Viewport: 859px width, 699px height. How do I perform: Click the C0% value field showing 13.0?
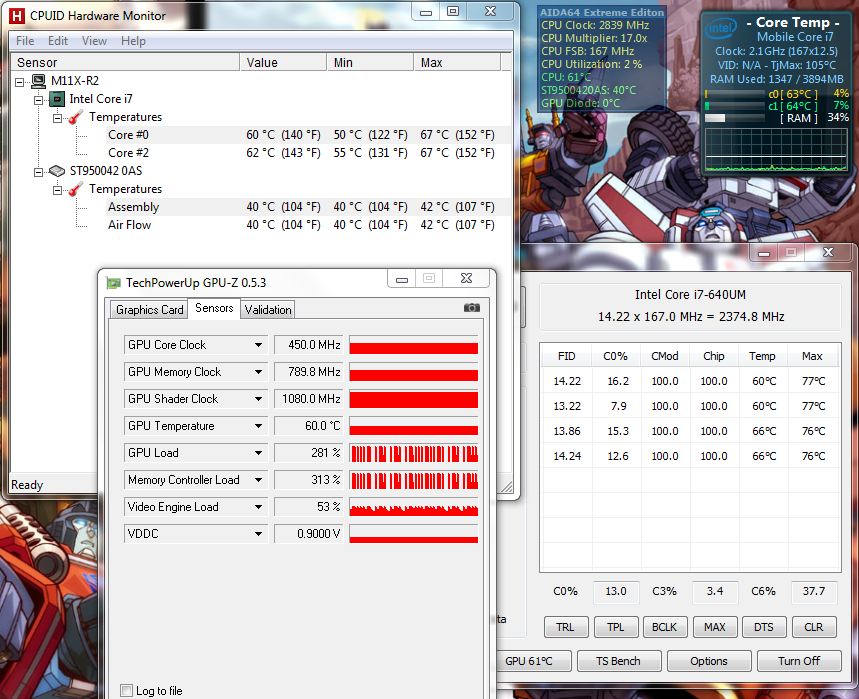[616, 592]
